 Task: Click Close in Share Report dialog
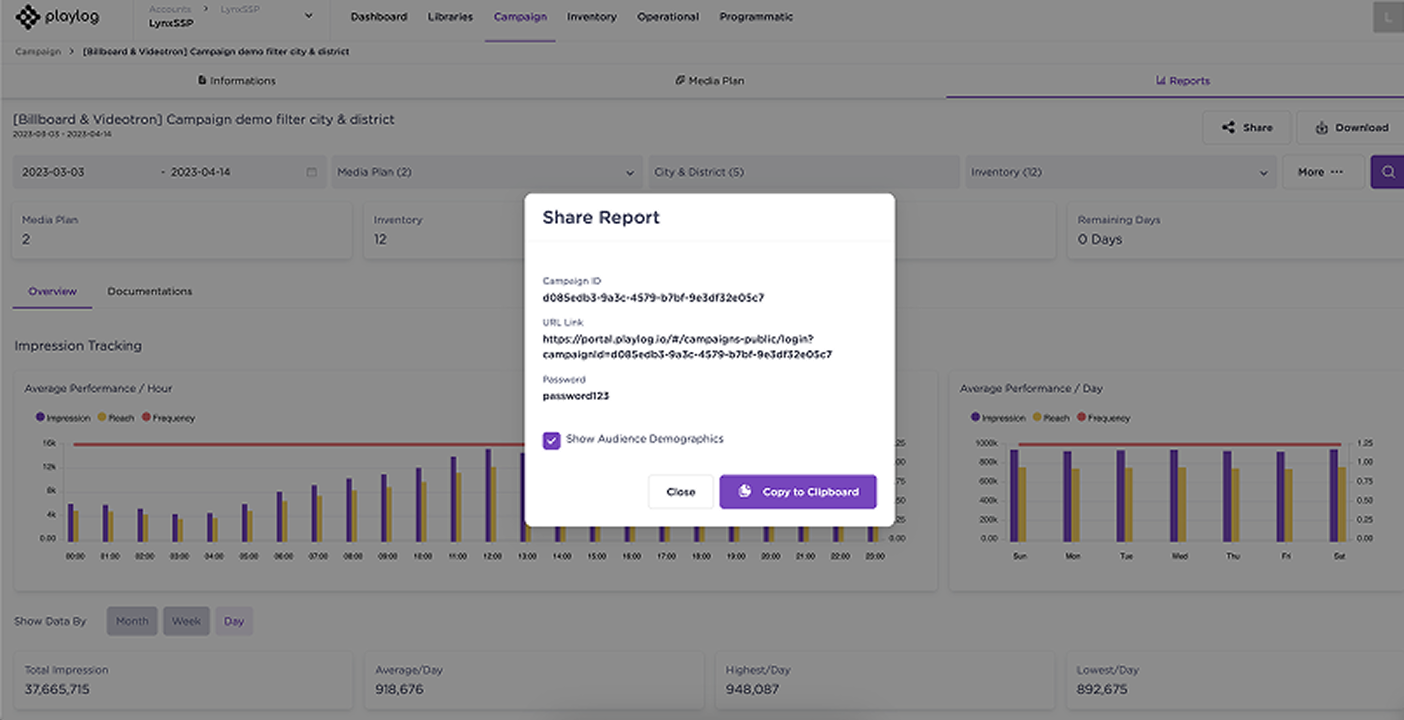[680, 492]
